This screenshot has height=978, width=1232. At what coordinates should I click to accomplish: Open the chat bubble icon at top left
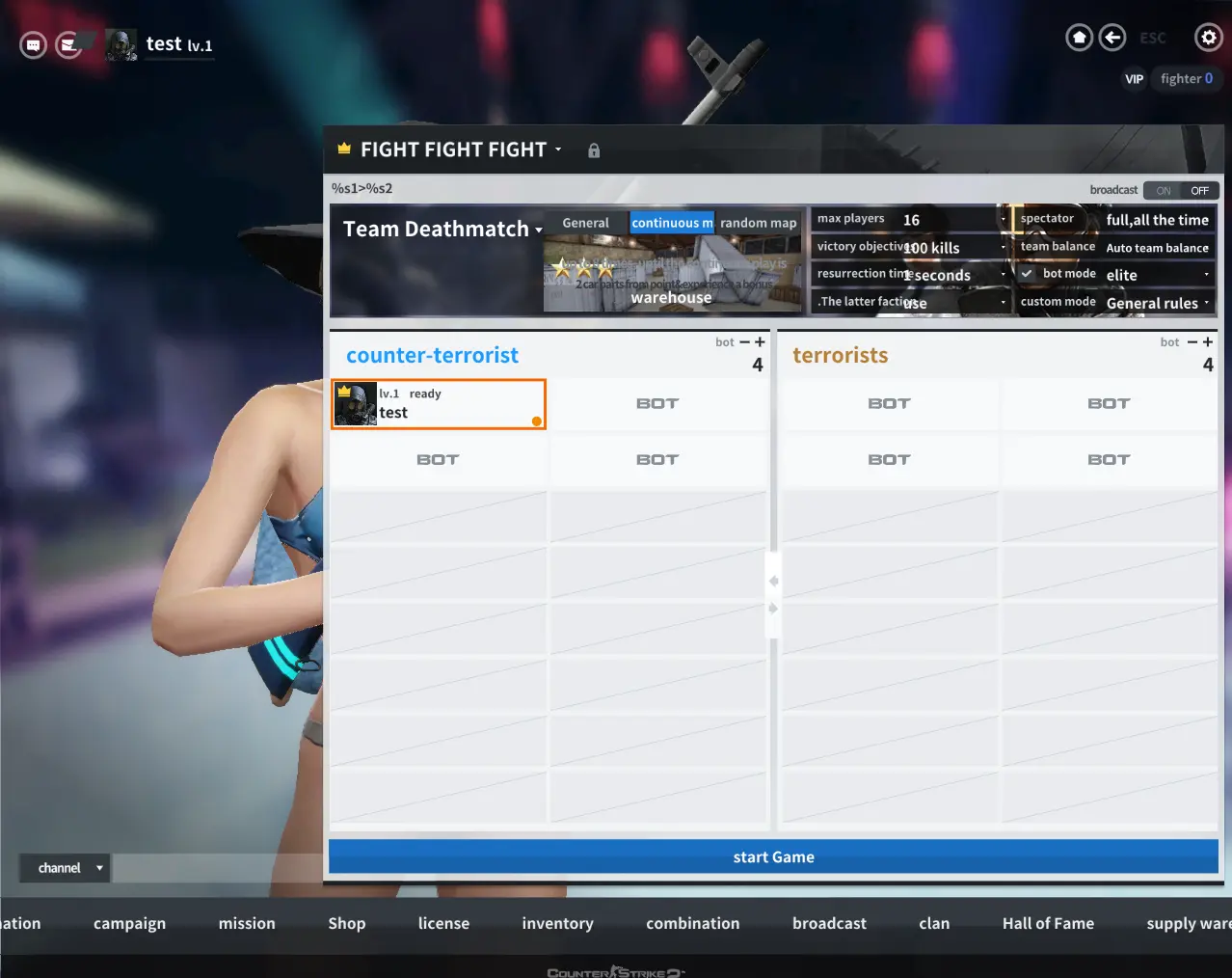33,44
